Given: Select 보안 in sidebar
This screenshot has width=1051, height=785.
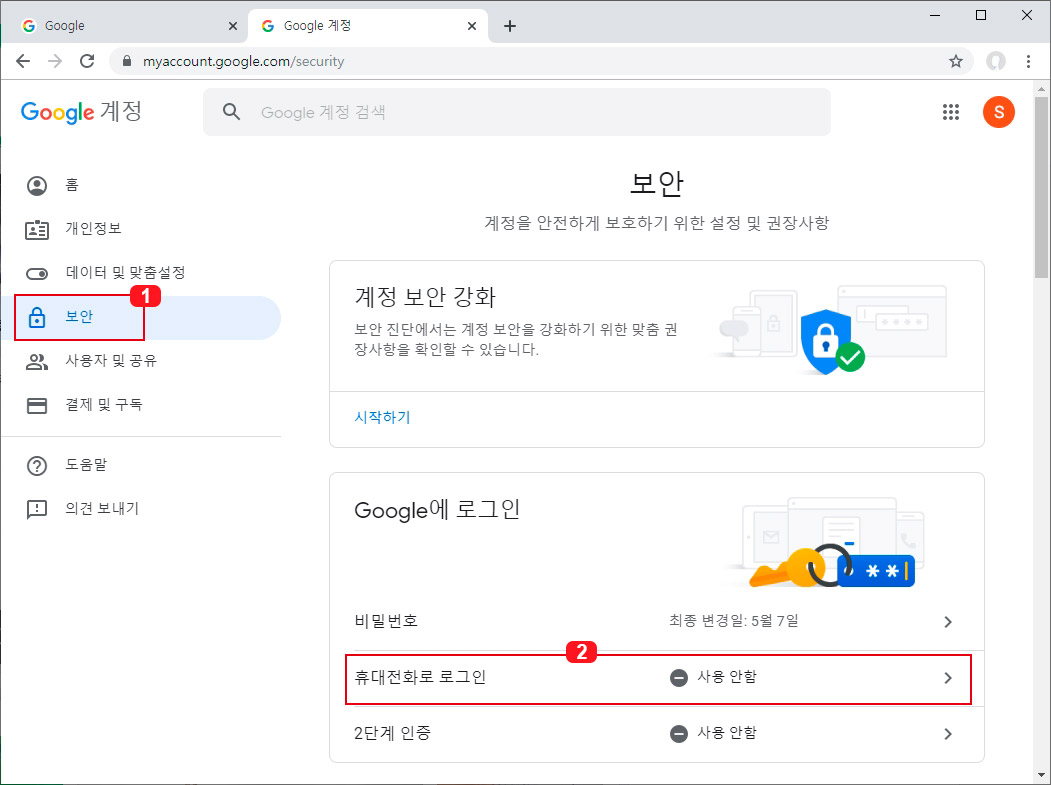Looking at the screenshot, I should coord(141,317).
